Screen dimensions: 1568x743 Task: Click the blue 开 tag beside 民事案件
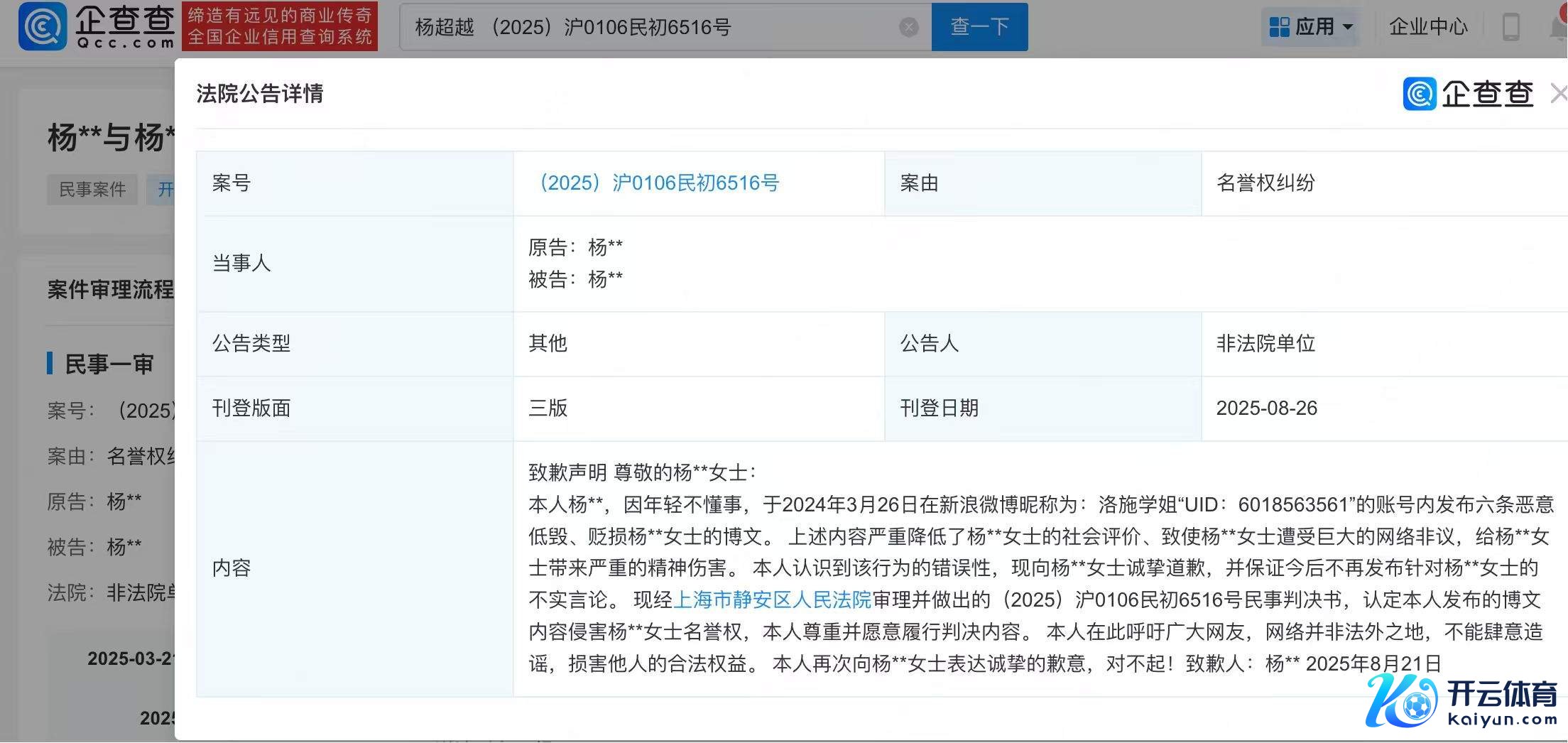[163, 190]
